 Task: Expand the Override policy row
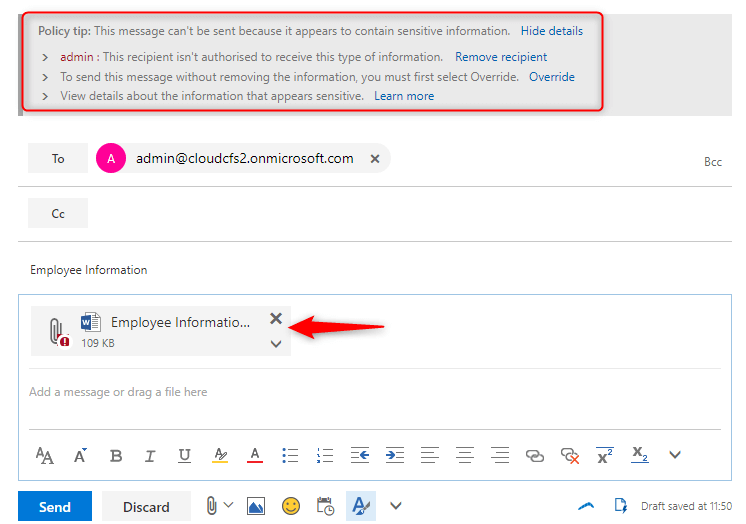point(45,77)
